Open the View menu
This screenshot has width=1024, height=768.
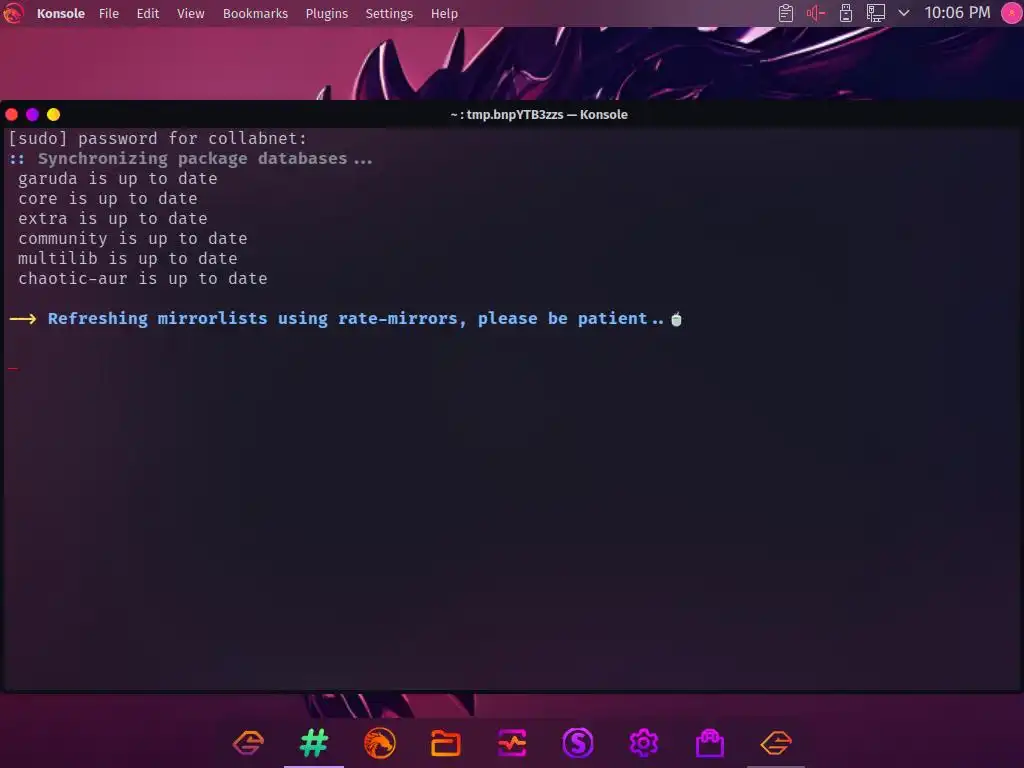click(x=191, y=14)
